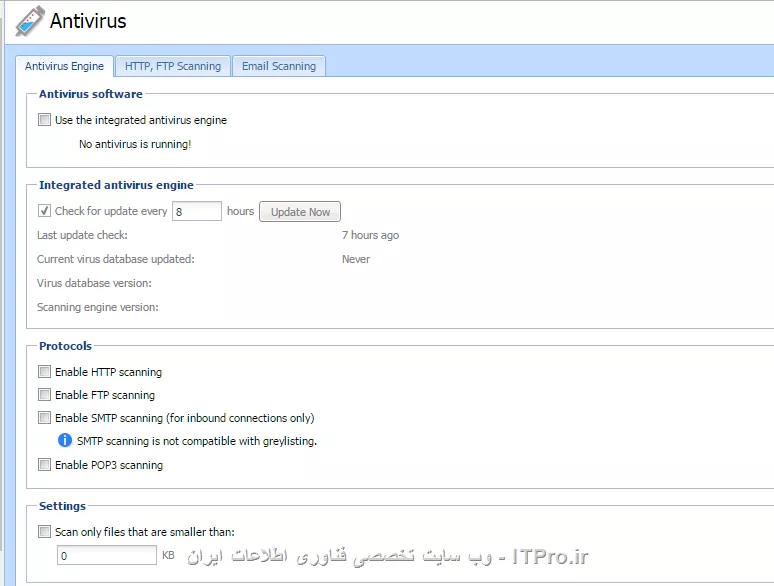
Task: Enable POP3 scanning checkbox
Action: click(44, 465)
